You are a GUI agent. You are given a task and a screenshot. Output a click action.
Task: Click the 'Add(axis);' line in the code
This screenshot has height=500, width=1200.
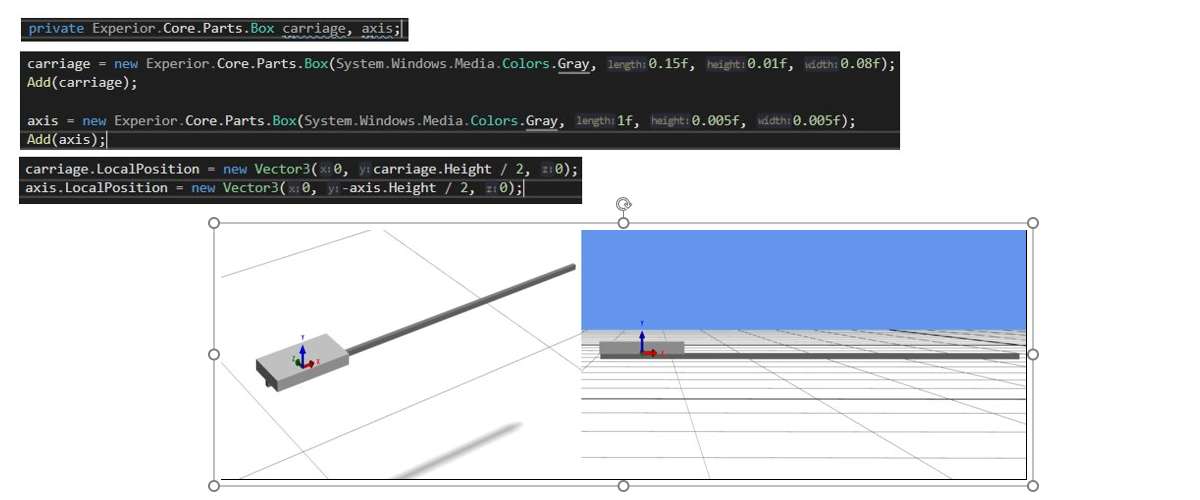66,139
